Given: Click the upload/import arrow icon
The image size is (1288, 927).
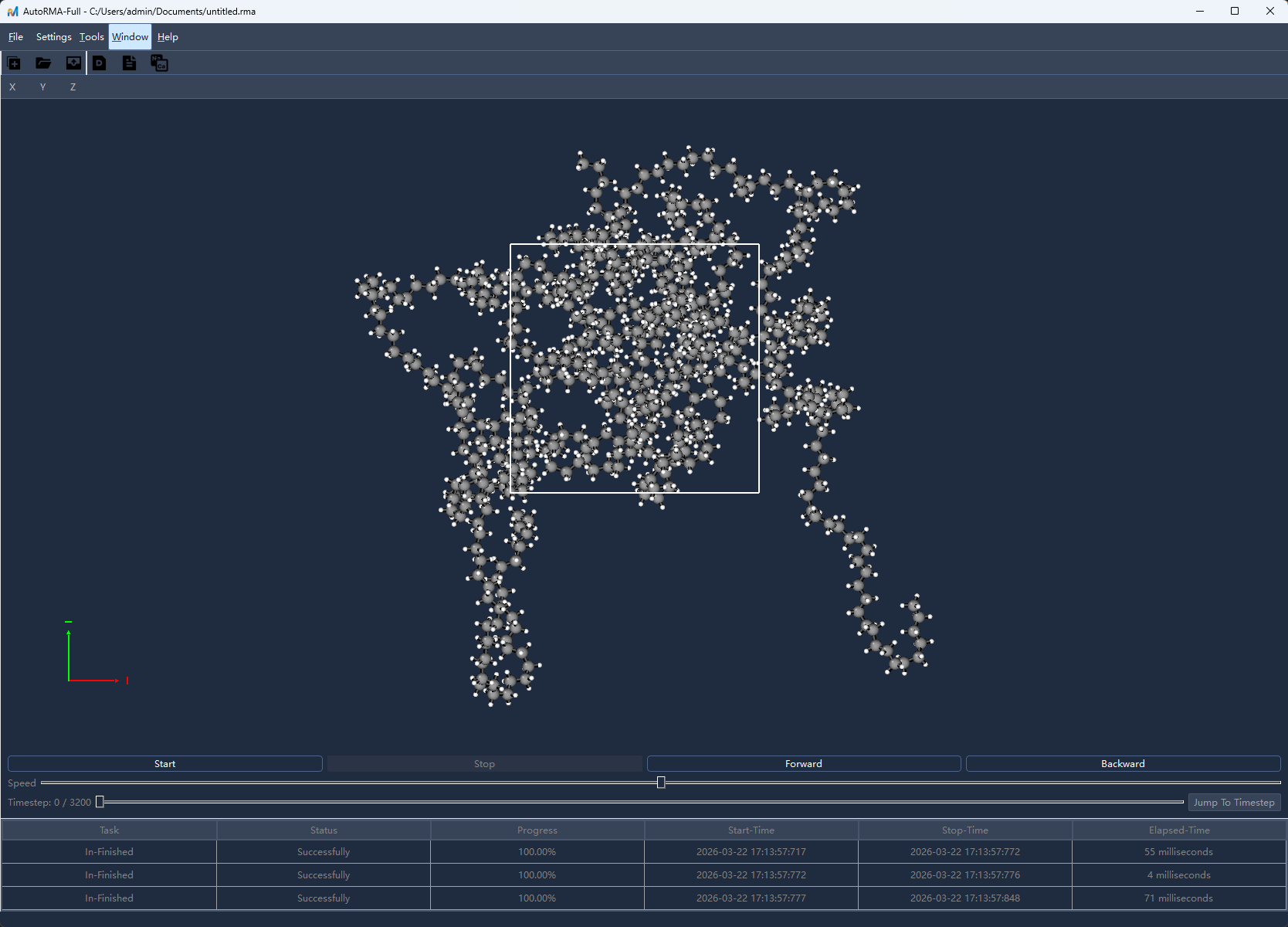Looking at the screenshot, I should pos(73,63).
